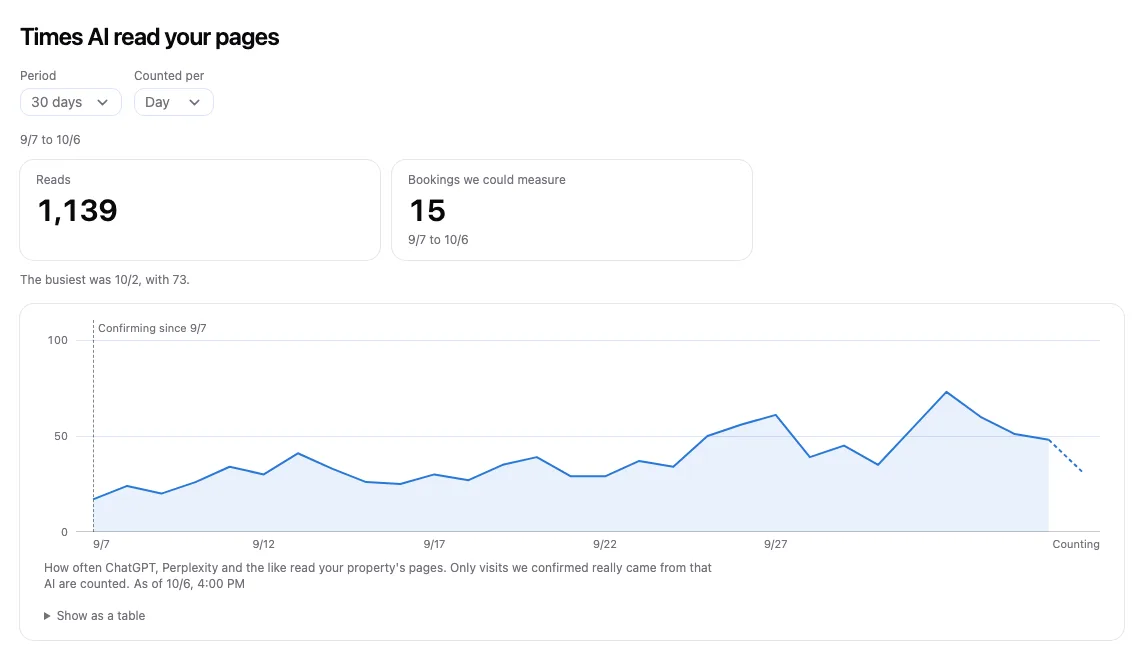Click the 'Period' field label

pyautogui.click(x=38, y=76)
